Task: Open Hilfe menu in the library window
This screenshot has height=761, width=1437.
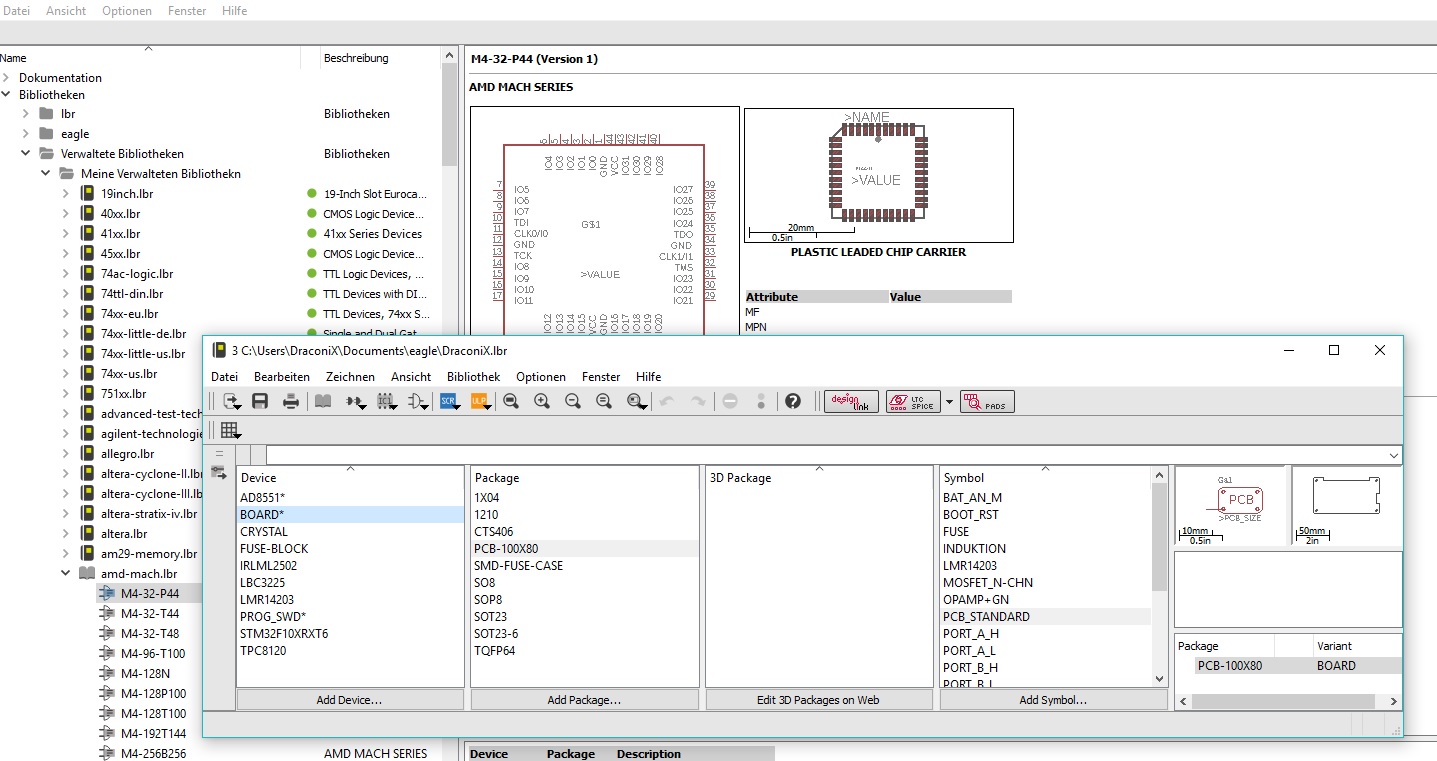Action: [x=648, y=377]
